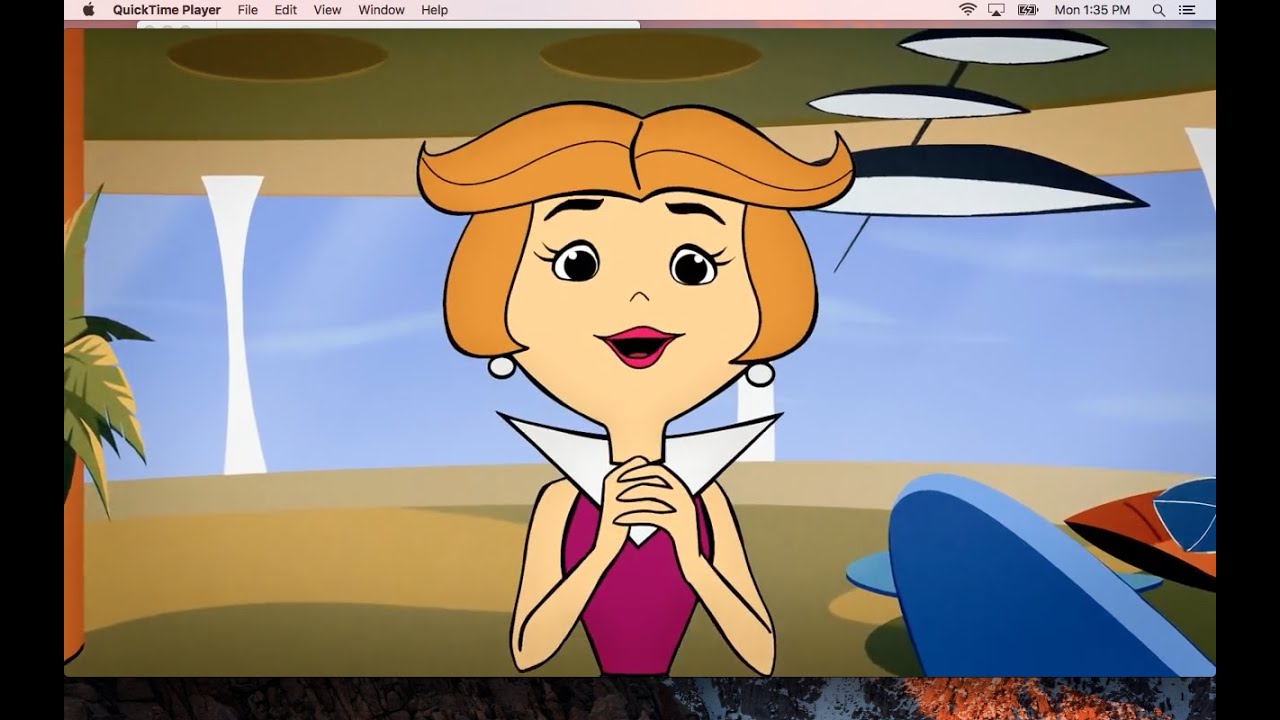Screen dimensions: 1280x720
Task: Open the Window menu
Action: tap(381, 10)
